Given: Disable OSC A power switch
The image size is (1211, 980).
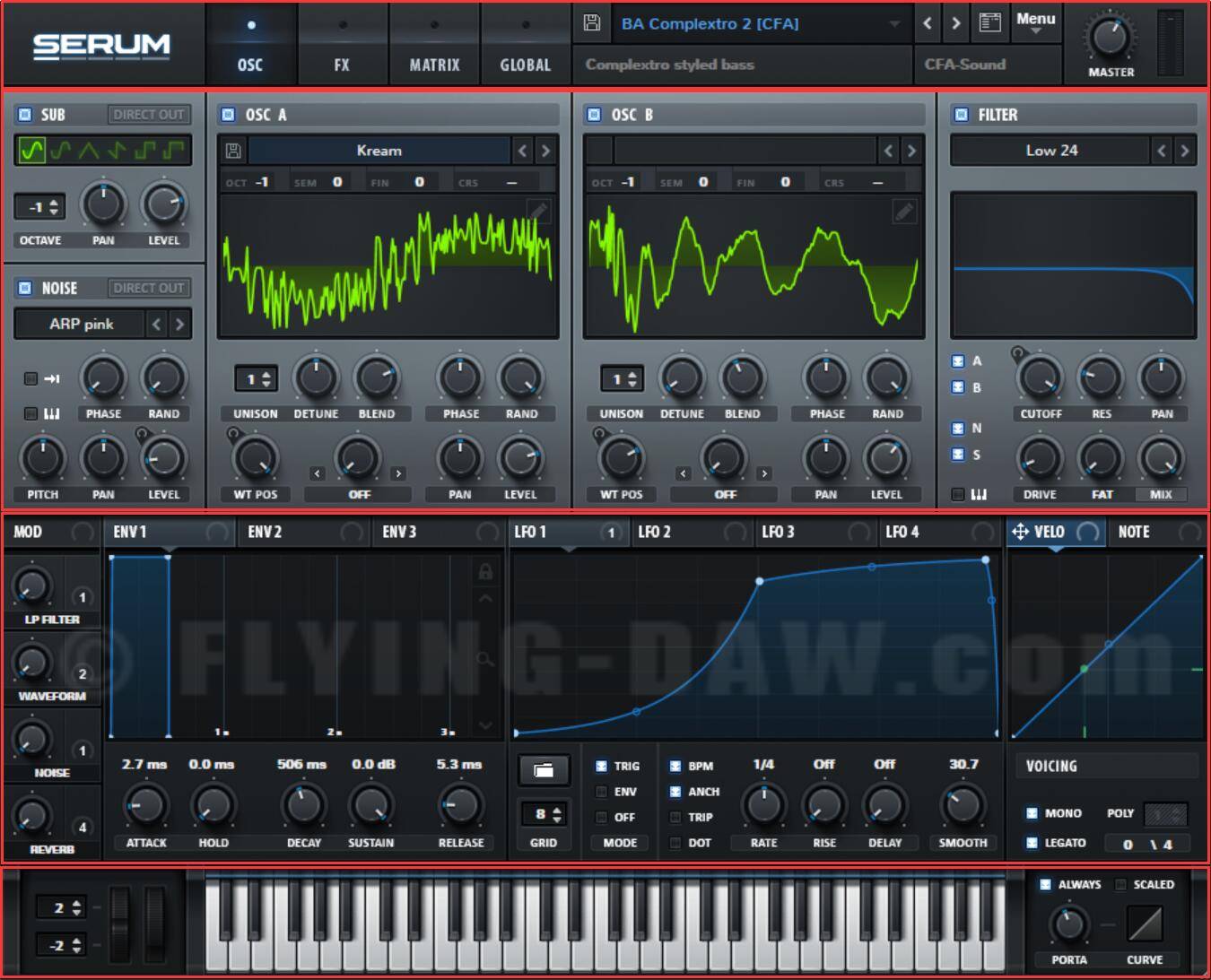Looking at the screenshot, I should click(228, 115).
